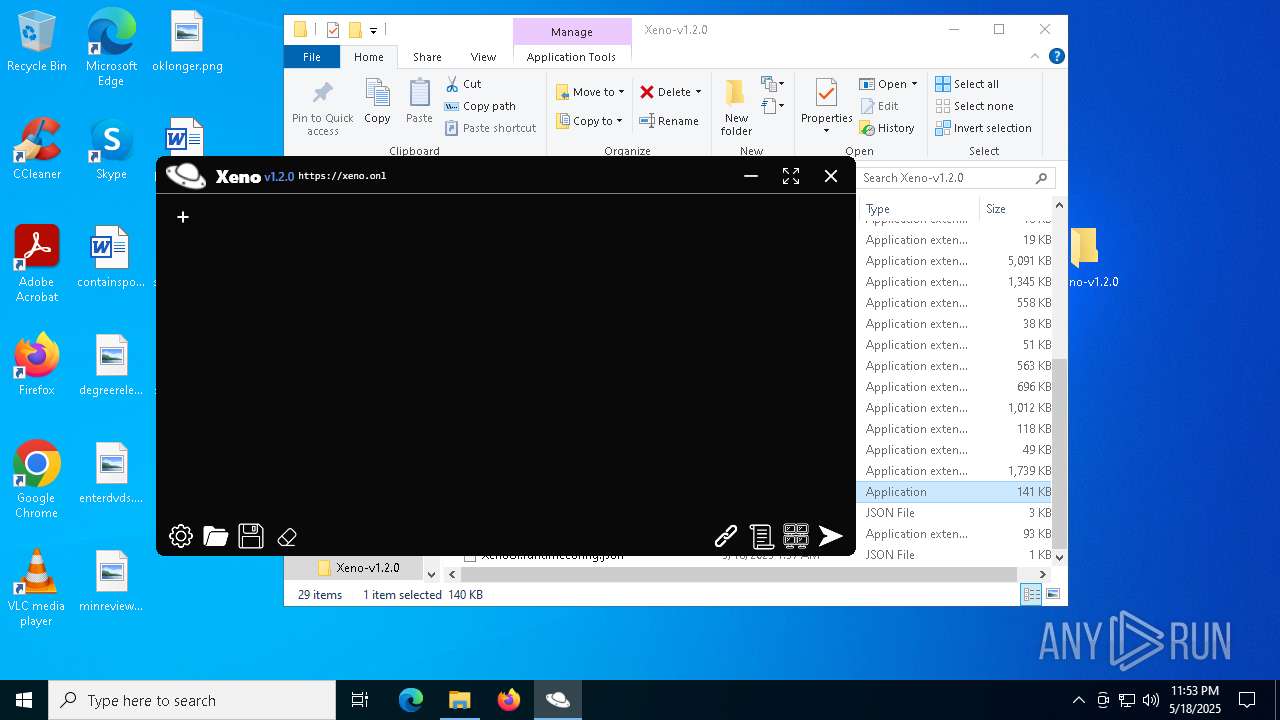Click Properties checkmark in quick access toolbar

click(x=333, y=30)
